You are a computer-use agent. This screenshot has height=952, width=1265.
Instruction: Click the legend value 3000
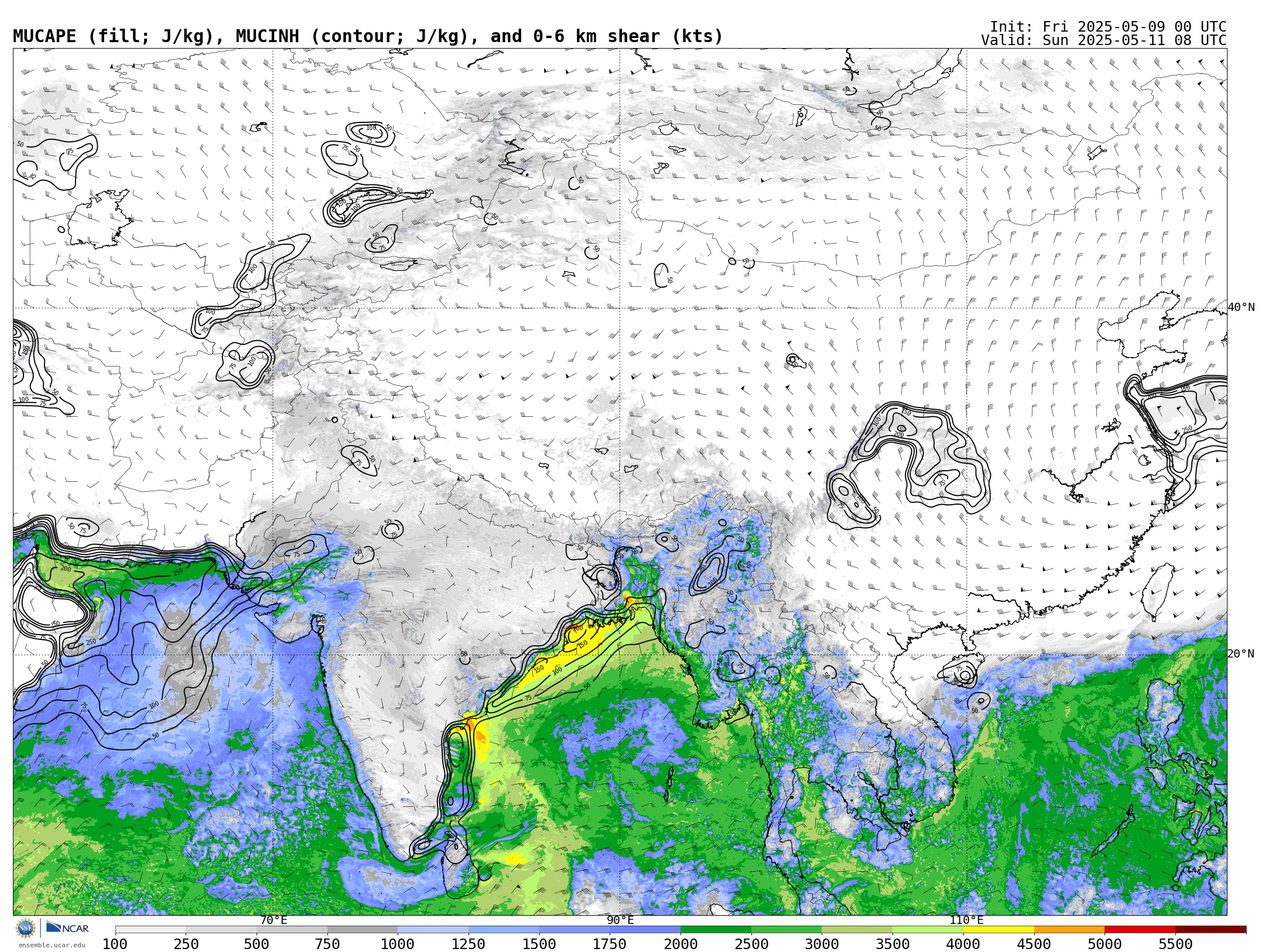pos(822,944)
